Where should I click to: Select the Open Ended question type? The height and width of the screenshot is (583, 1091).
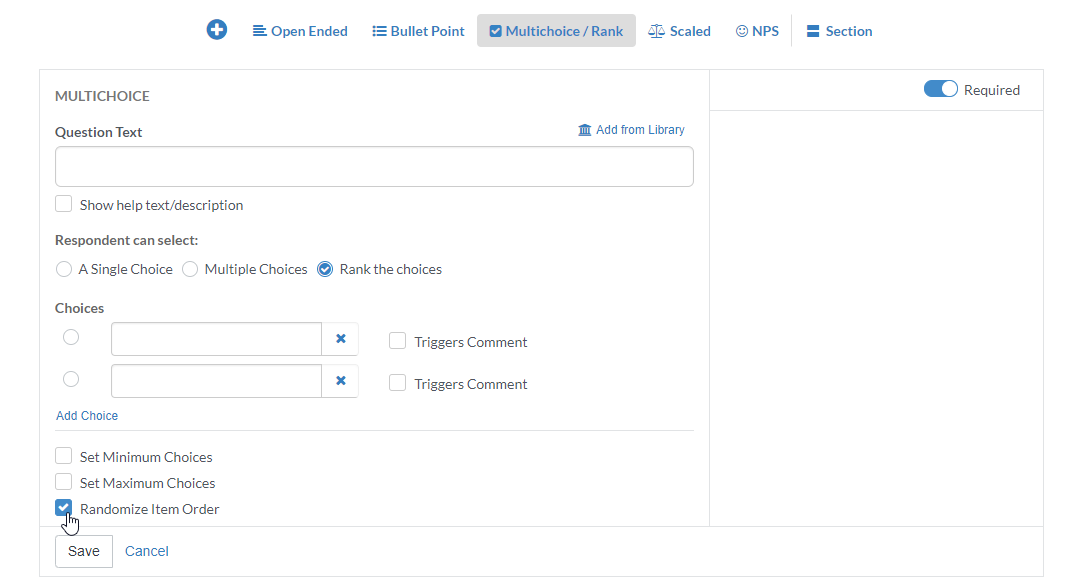[300, 31]
